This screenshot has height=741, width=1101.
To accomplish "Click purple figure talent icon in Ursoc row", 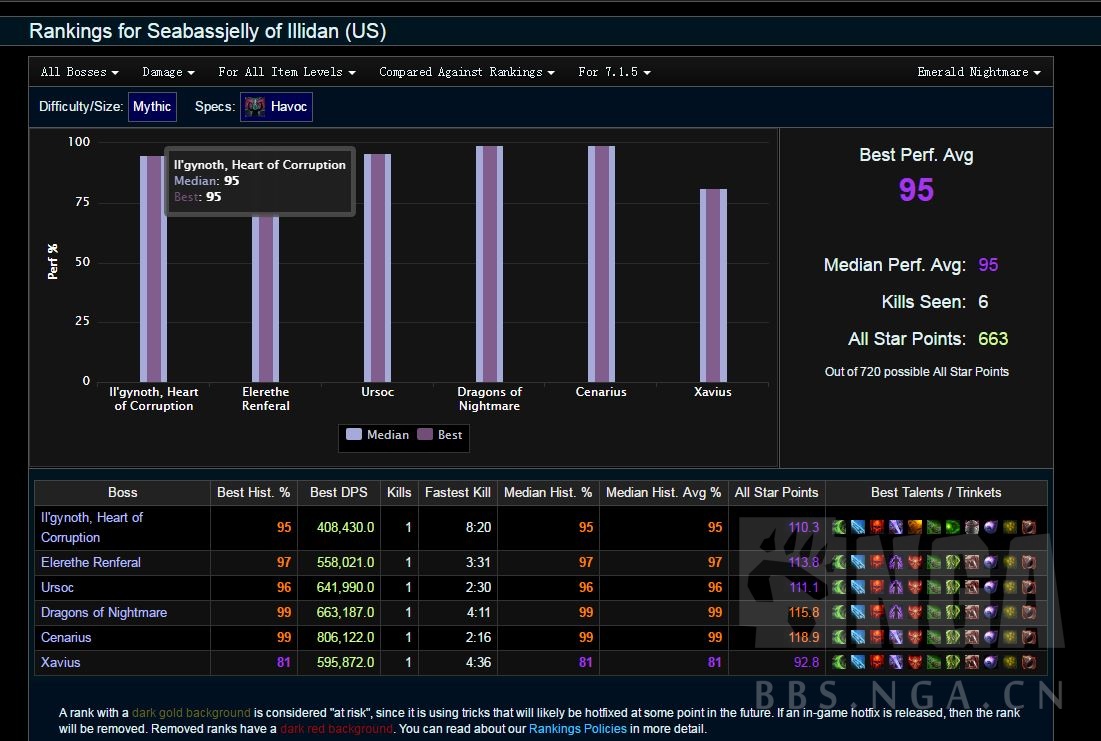I will click(896, 587).
